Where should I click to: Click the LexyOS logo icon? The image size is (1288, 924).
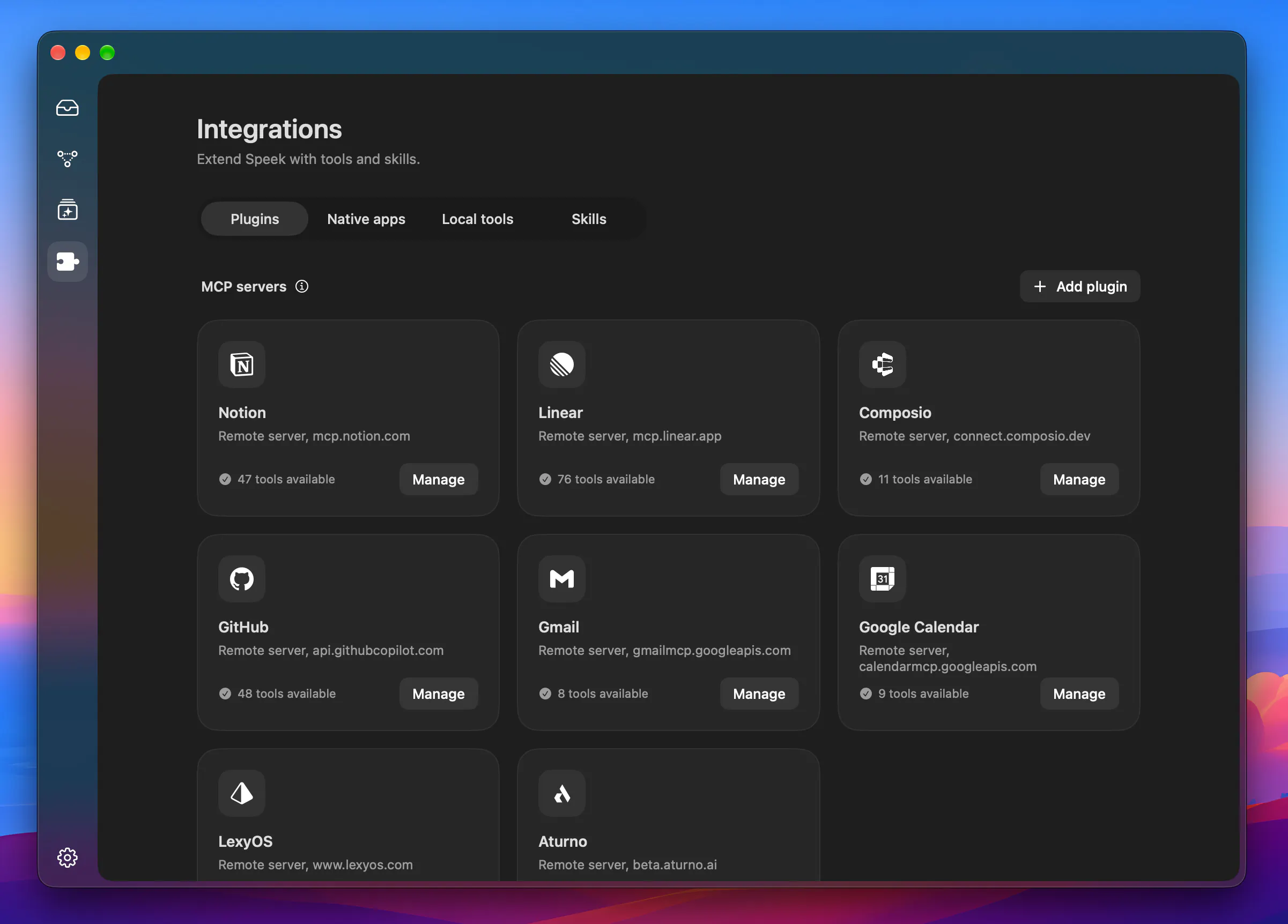click(242, 793)
